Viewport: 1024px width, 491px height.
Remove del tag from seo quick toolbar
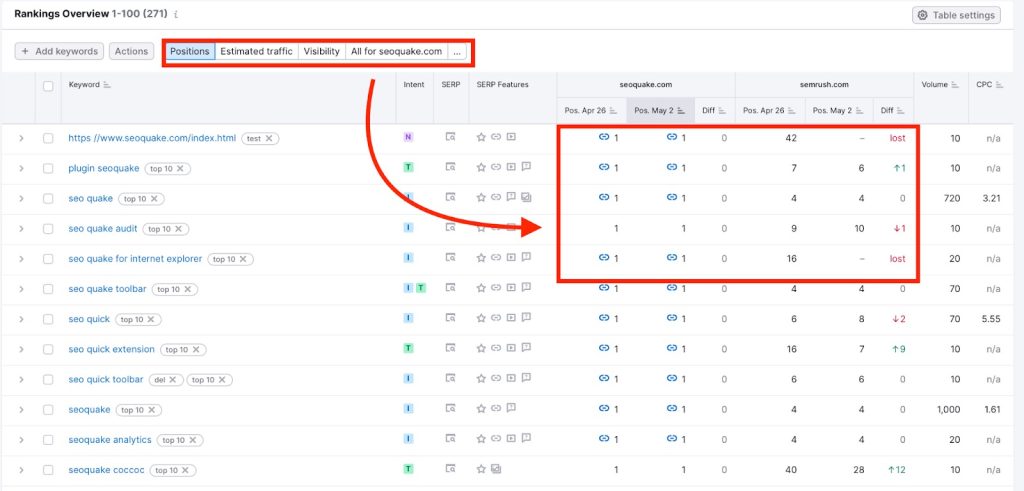click(173, 379)
